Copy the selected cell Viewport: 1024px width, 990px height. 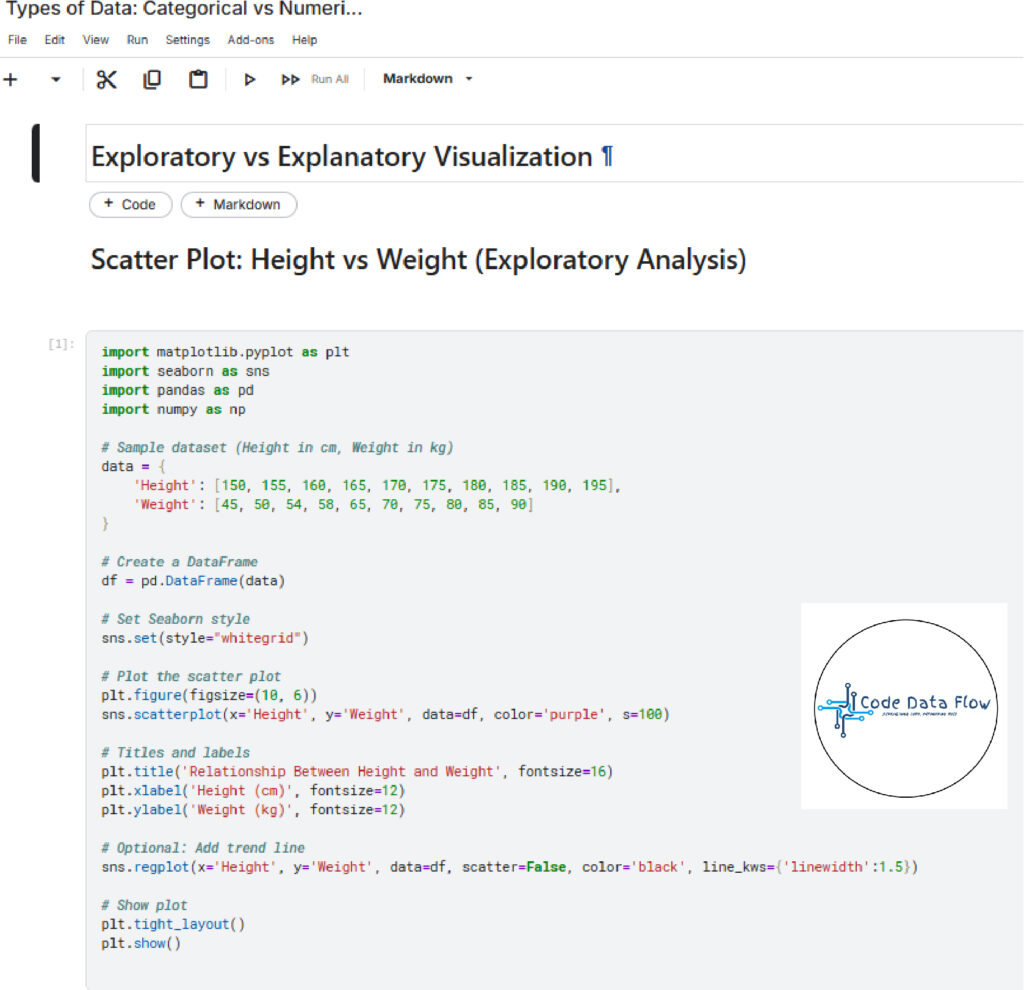tap(152, 80)
